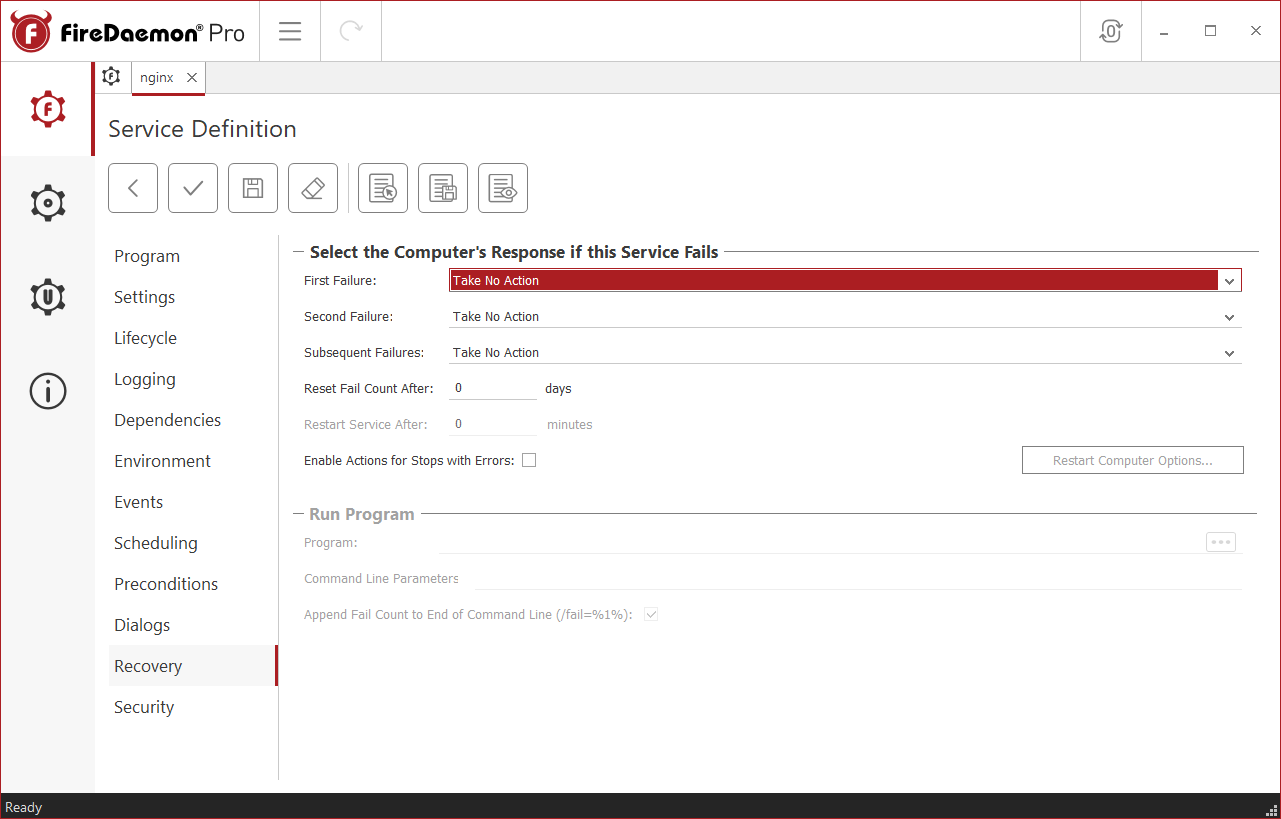Toggle Enable Actions for Stops with Errors
Viewport: 1281px width, 819px height.
point(529,460)
